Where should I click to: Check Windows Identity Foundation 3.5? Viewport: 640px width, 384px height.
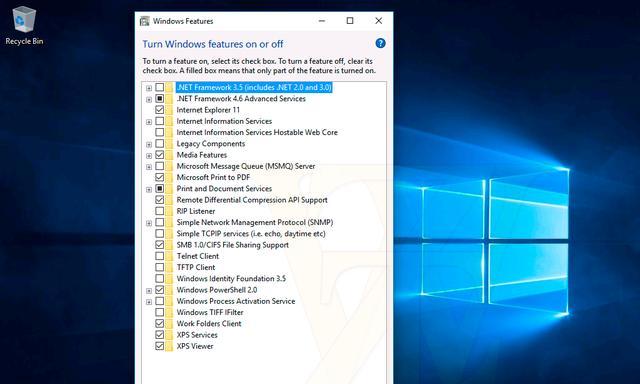pos(160,279)
